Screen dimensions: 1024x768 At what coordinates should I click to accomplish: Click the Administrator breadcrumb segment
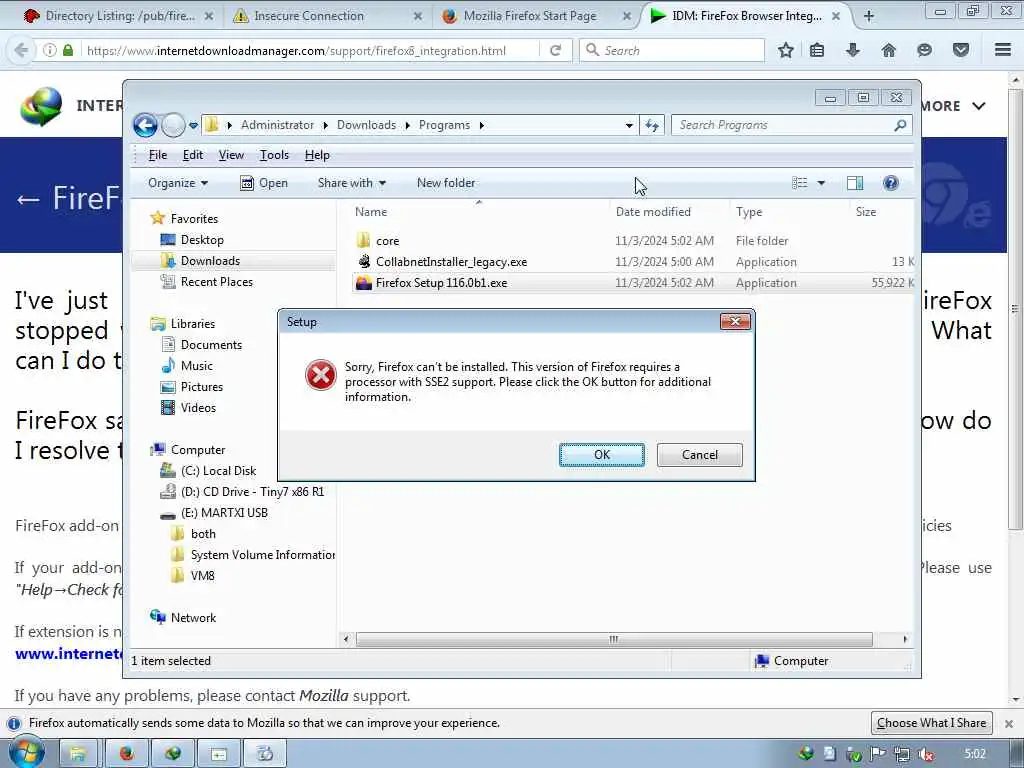click(x=277, y=125)
